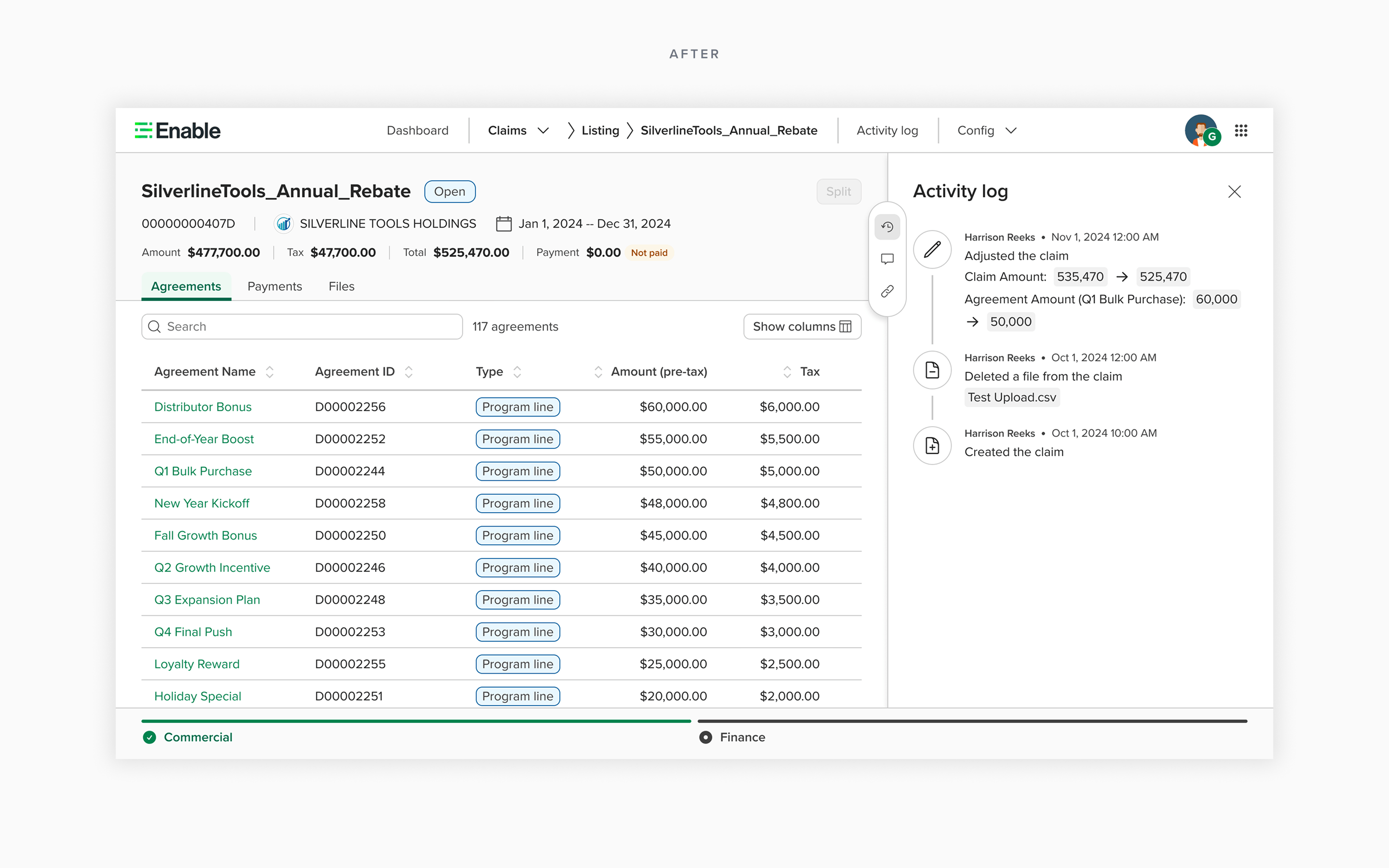The width and height of the screenshot is (1389, 868).
Task: Open the Q1 Bulk Purchase agreement link
Action: coord(203,471)
